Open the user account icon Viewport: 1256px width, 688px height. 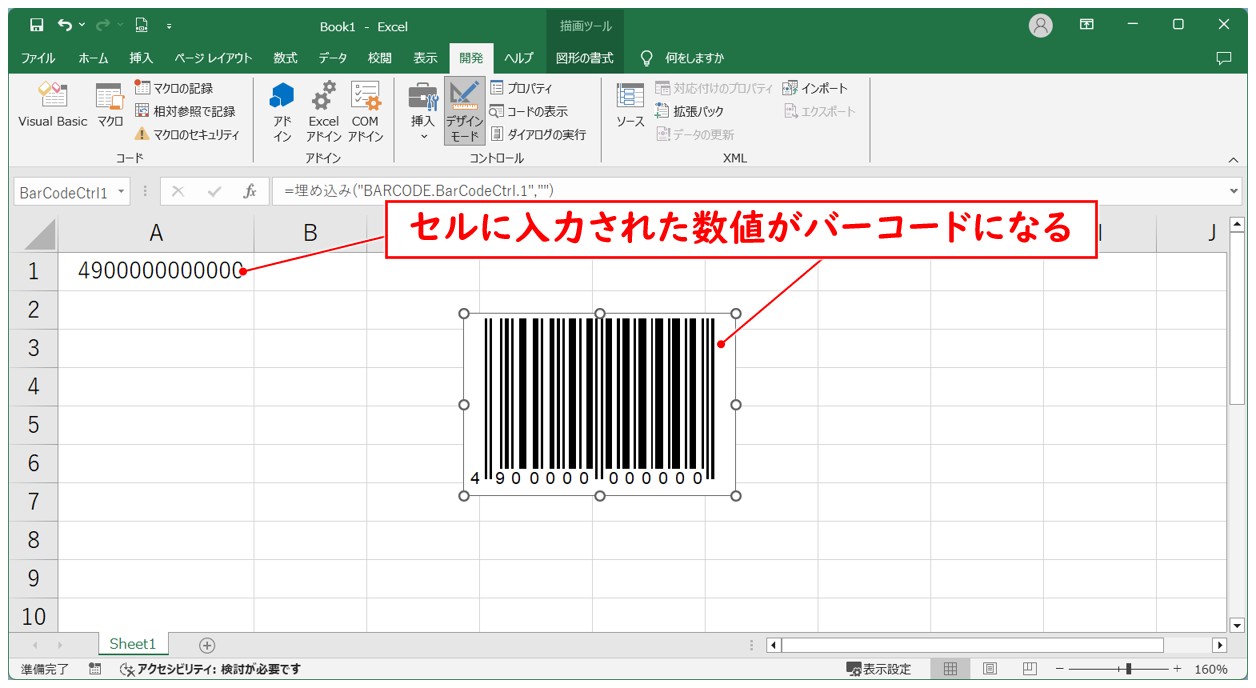(x=1041, y=26)
